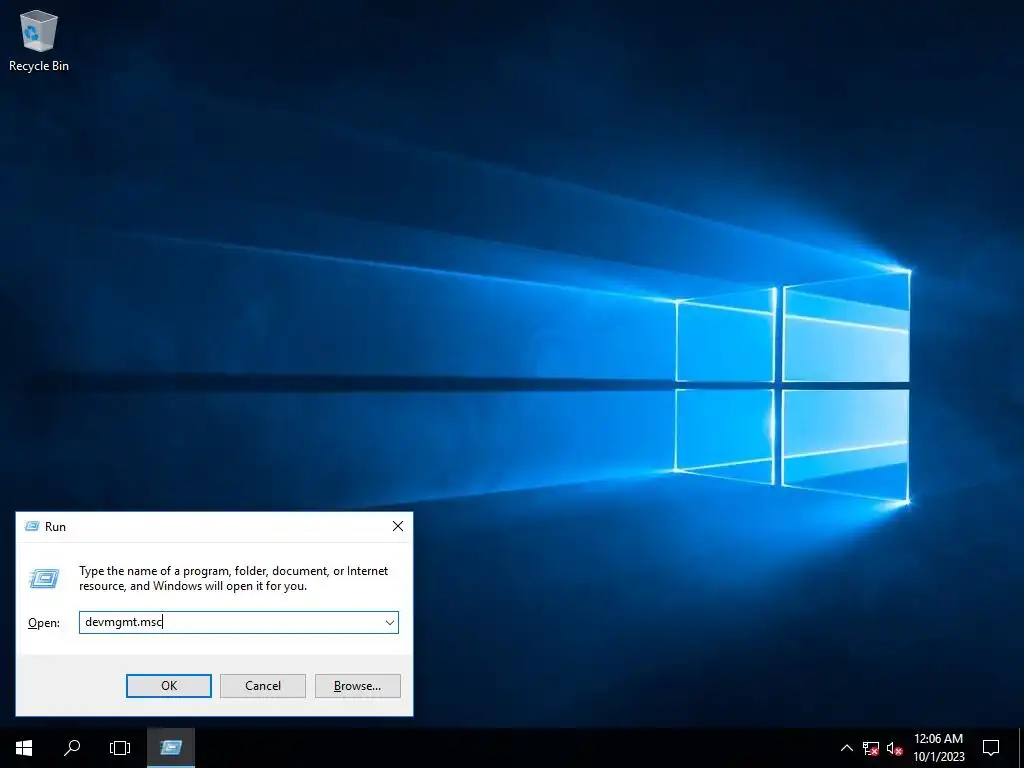Close the Run dialog with X
1024x768 pixels.
coord(398,526)
